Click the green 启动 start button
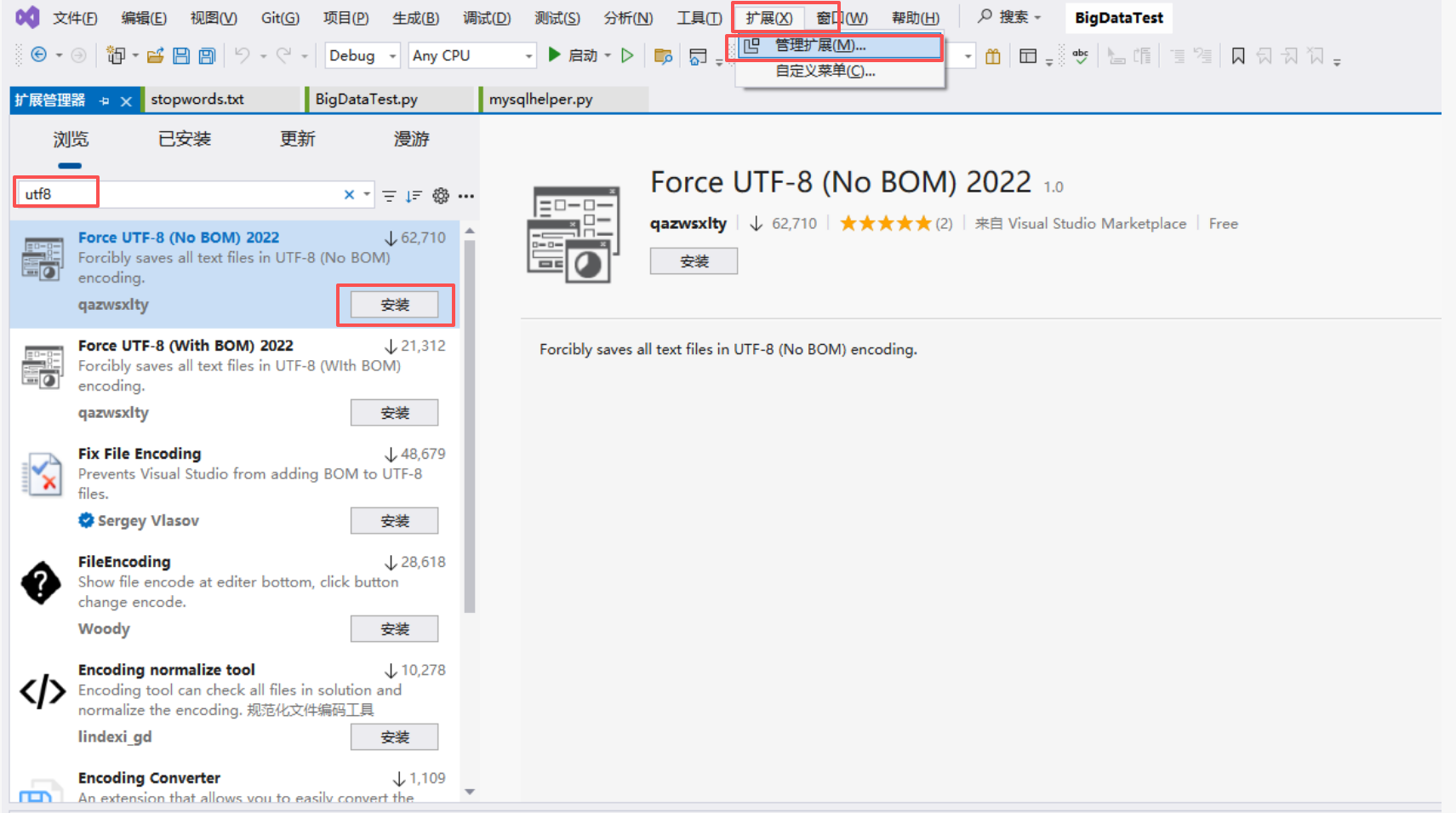The height and width of the screenshot is (813, 1456). (573, 55)
